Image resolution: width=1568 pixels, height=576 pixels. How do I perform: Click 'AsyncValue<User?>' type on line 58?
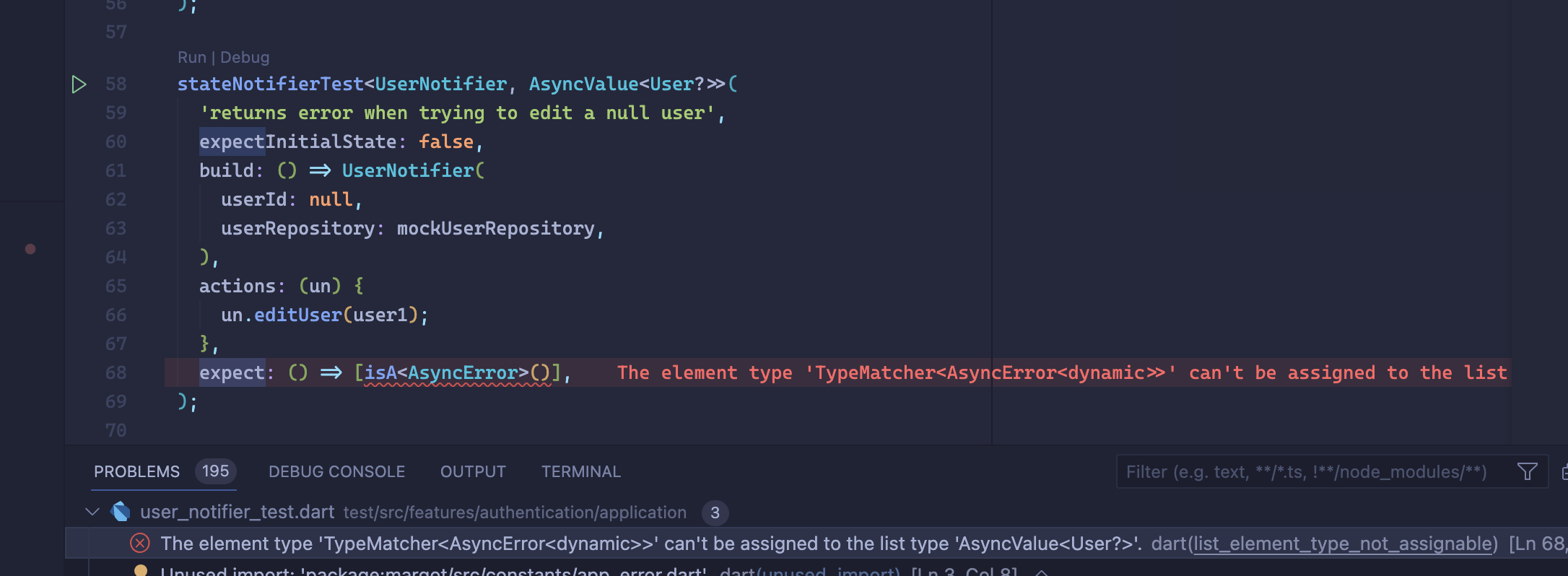coord(627,84)
